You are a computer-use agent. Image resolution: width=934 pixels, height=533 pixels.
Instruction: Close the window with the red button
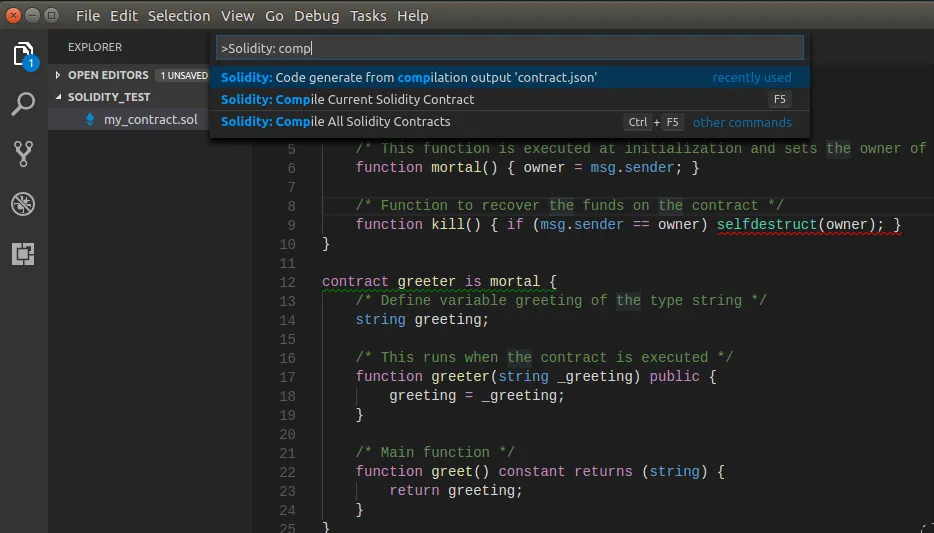coord(13,15)
